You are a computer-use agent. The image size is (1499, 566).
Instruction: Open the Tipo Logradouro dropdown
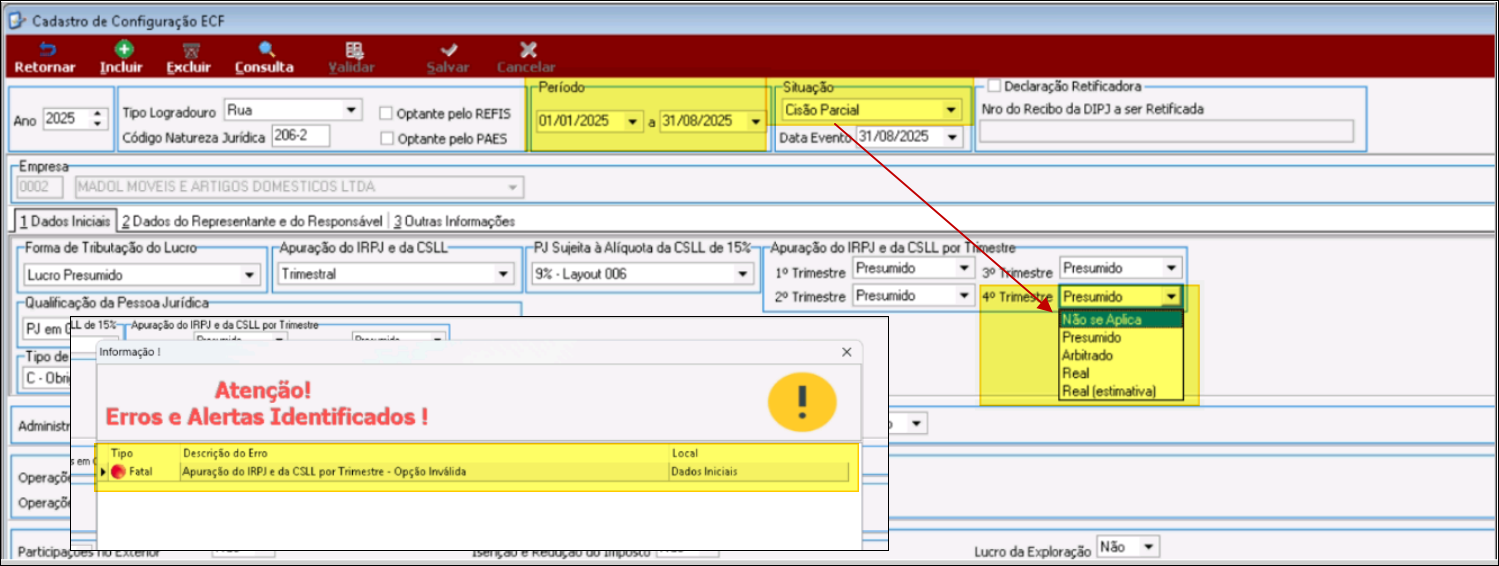tap(351, 109)
